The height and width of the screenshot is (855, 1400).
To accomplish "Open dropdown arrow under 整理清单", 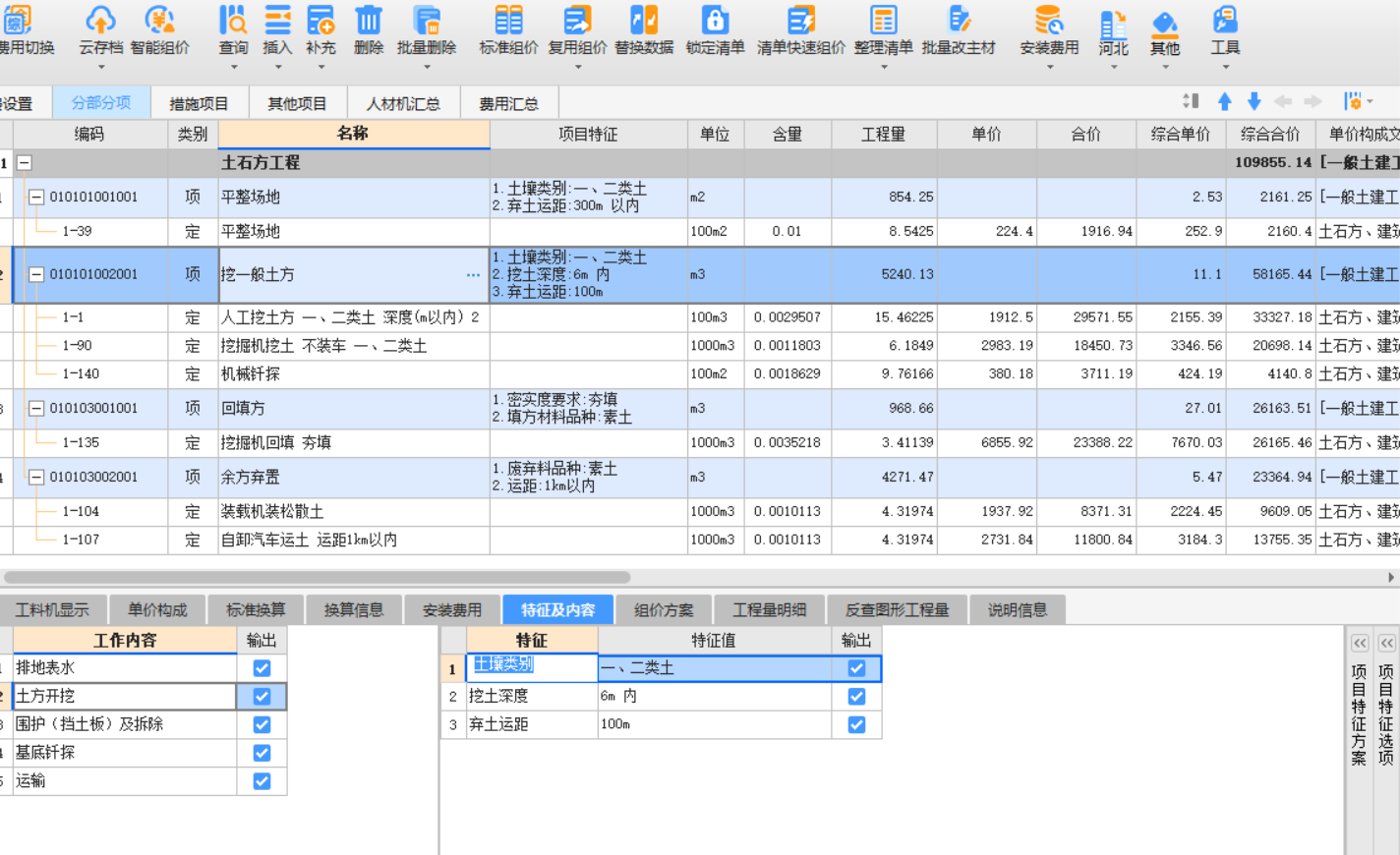I will tap(883, 67).
